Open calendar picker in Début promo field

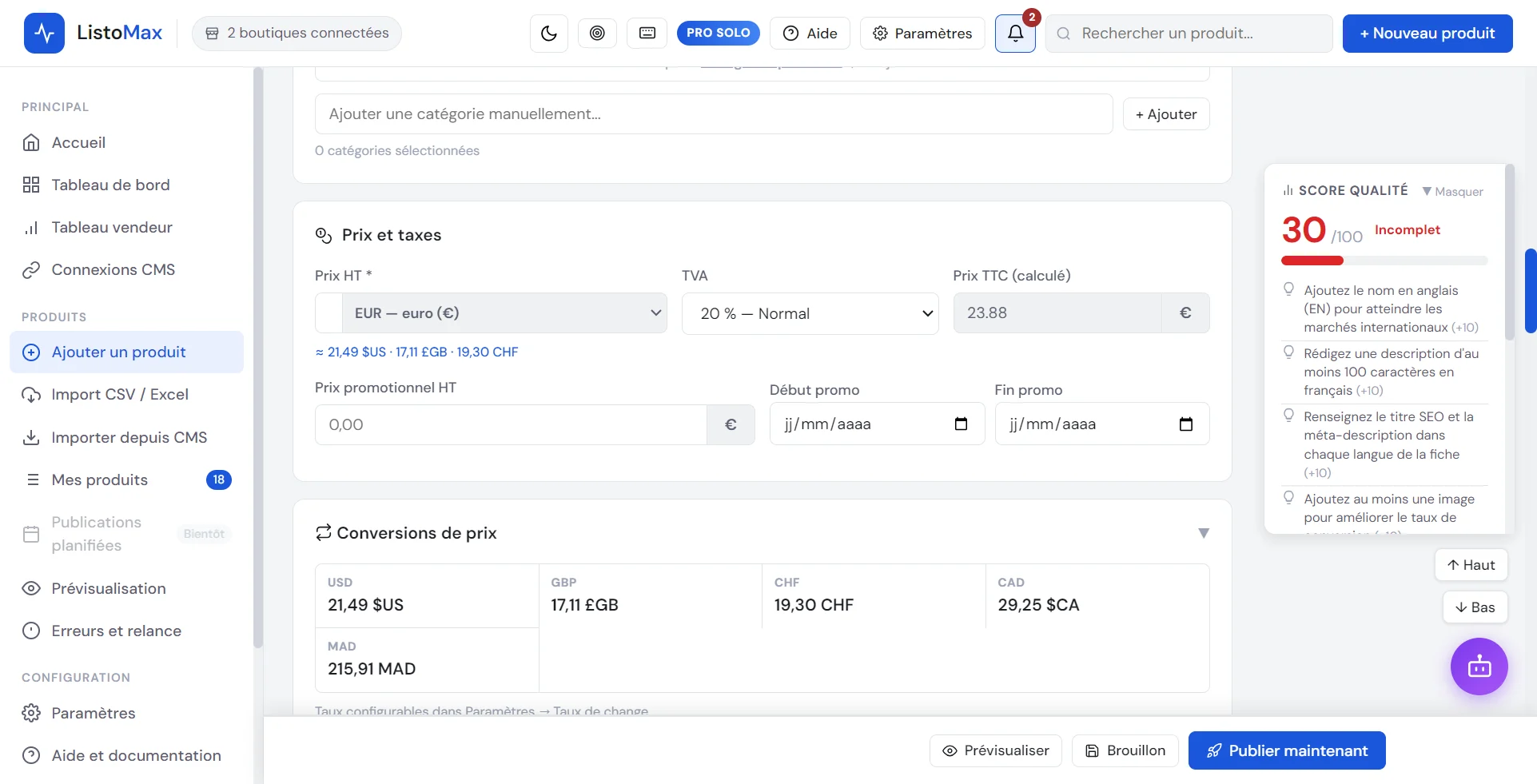pyautogui.click(x=961, y=424)
